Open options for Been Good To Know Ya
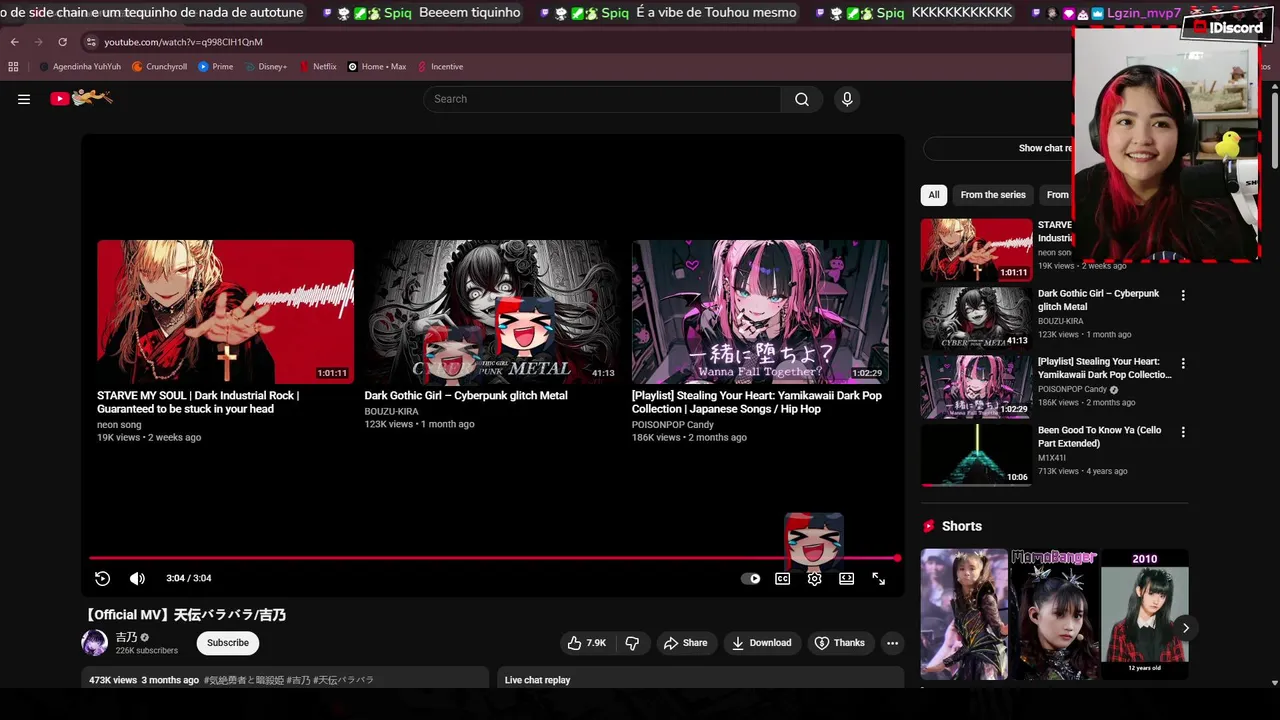The width and height of the screenshot is (1280, 720). 1183,432
